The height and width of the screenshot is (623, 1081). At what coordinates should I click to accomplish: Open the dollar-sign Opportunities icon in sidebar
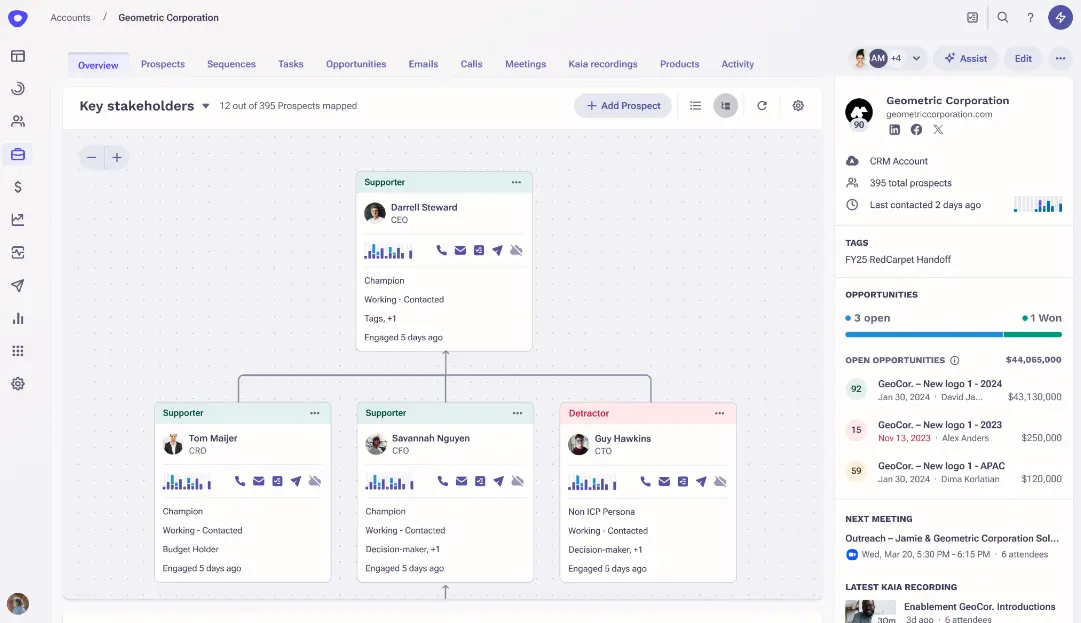(17, 186)
